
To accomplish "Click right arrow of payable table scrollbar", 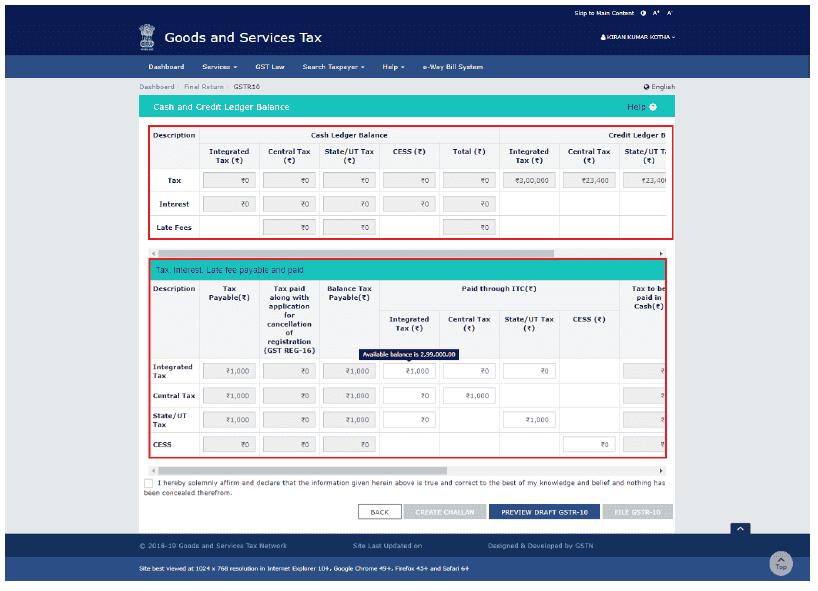I will pos(661,471).
